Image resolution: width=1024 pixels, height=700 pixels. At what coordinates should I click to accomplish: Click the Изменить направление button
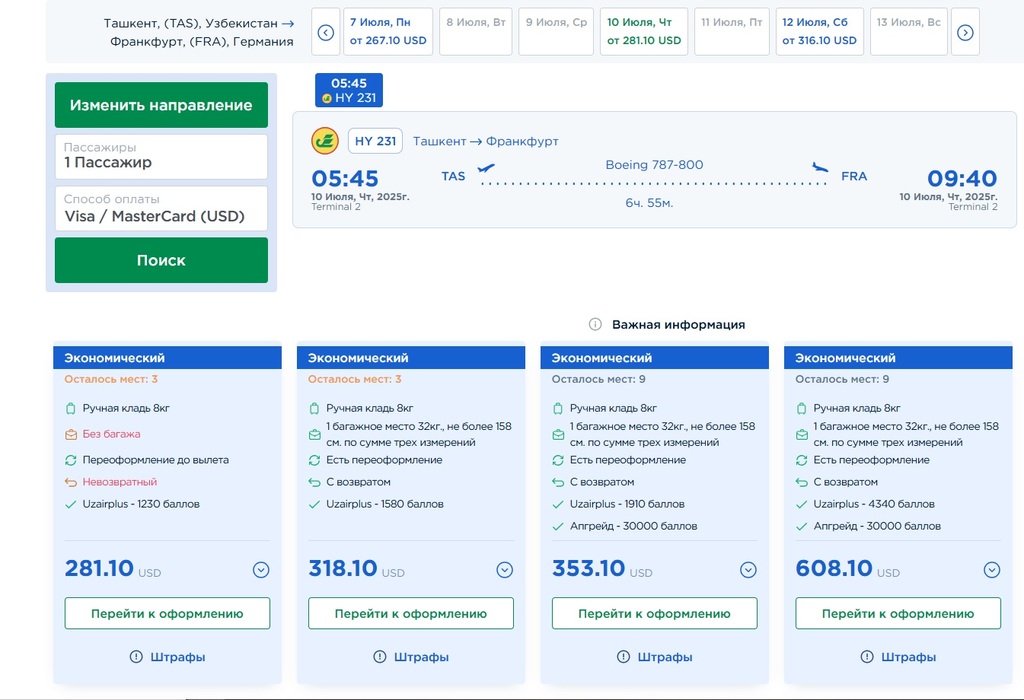coord(161,105)
